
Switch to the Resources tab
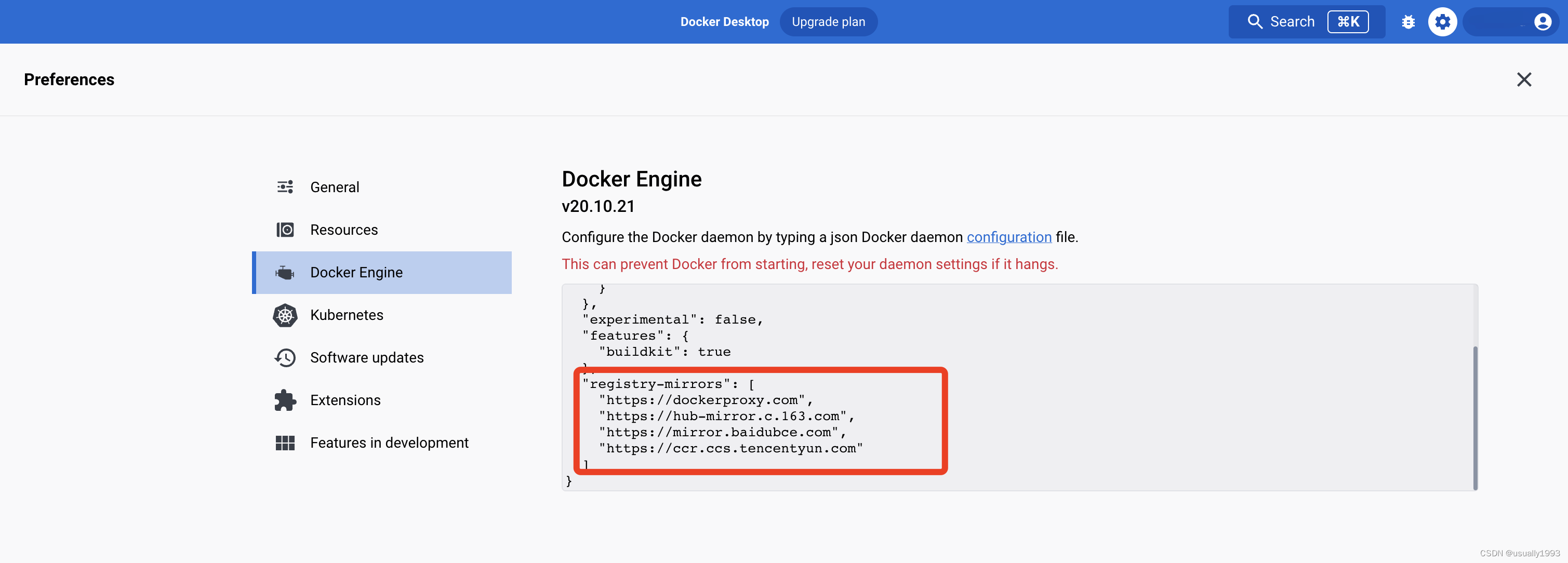click(x=382, y=230)
